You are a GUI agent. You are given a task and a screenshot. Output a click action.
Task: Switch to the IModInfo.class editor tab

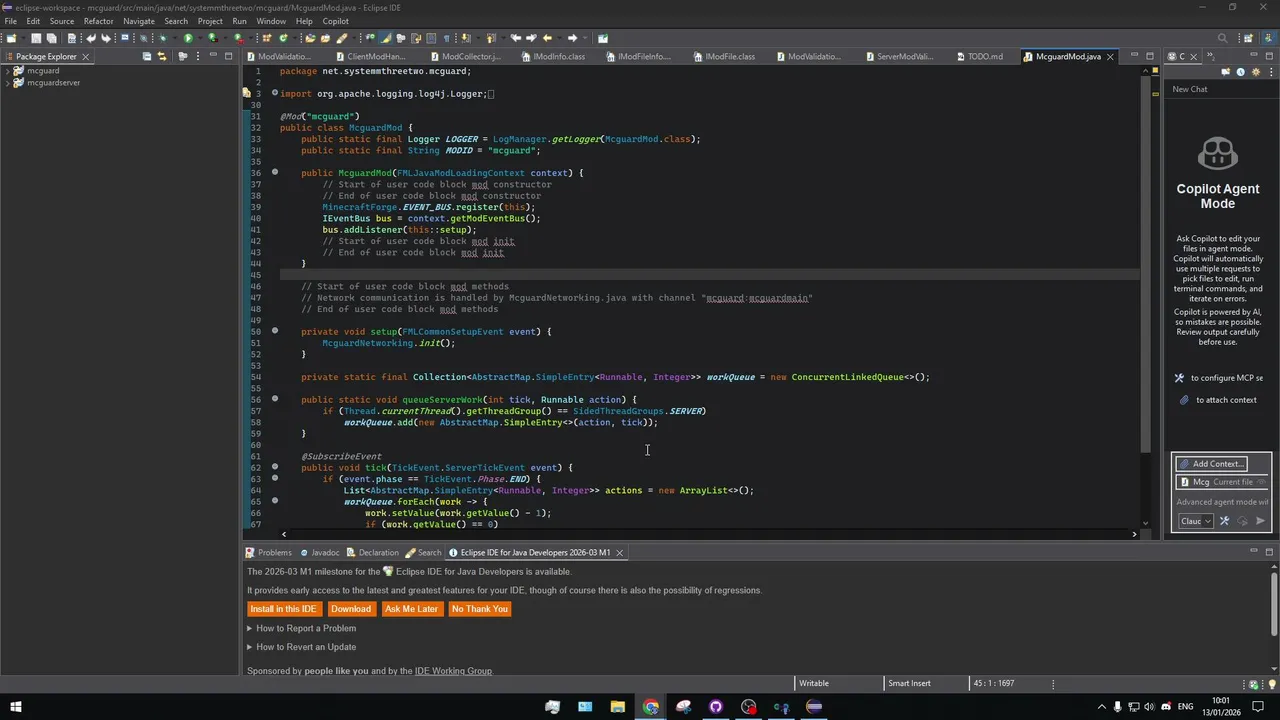552,57
